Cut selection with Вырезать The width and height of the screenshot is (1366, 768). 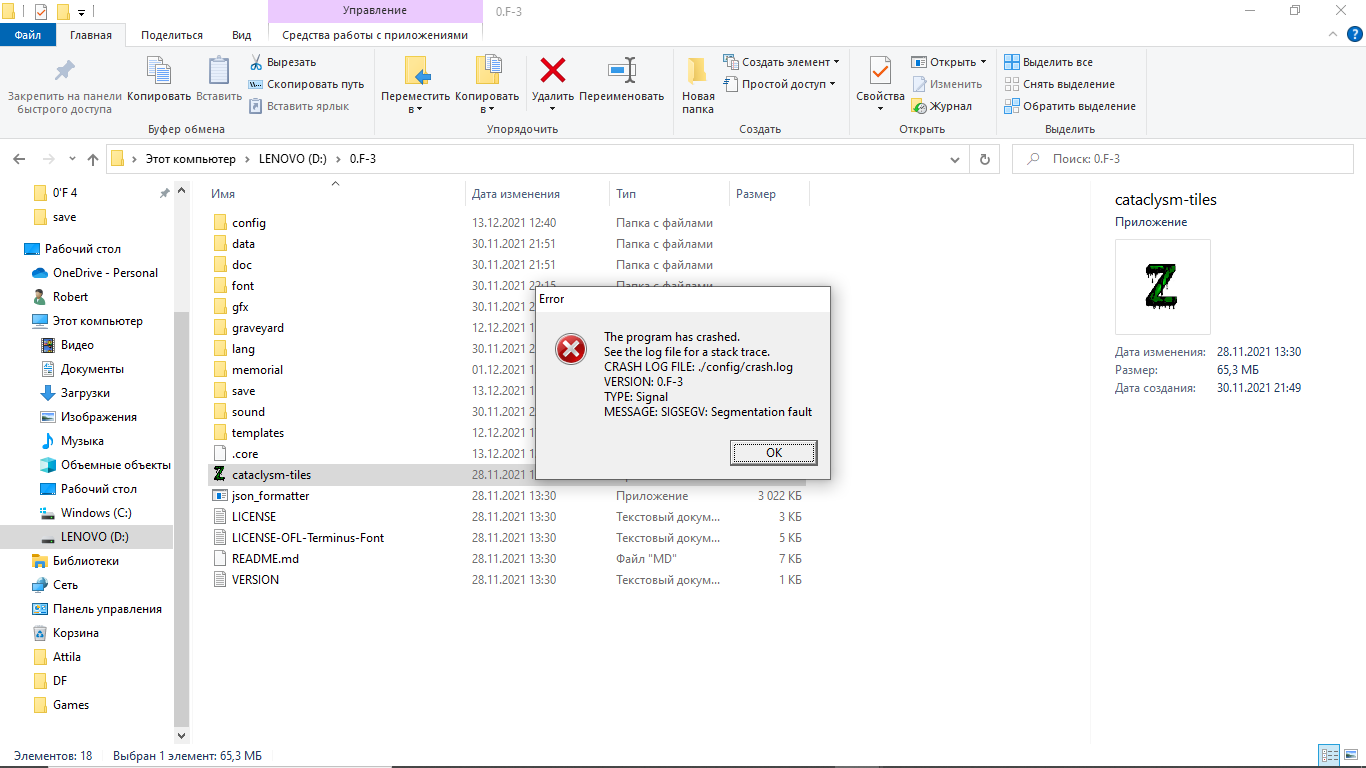pos(283,62)
